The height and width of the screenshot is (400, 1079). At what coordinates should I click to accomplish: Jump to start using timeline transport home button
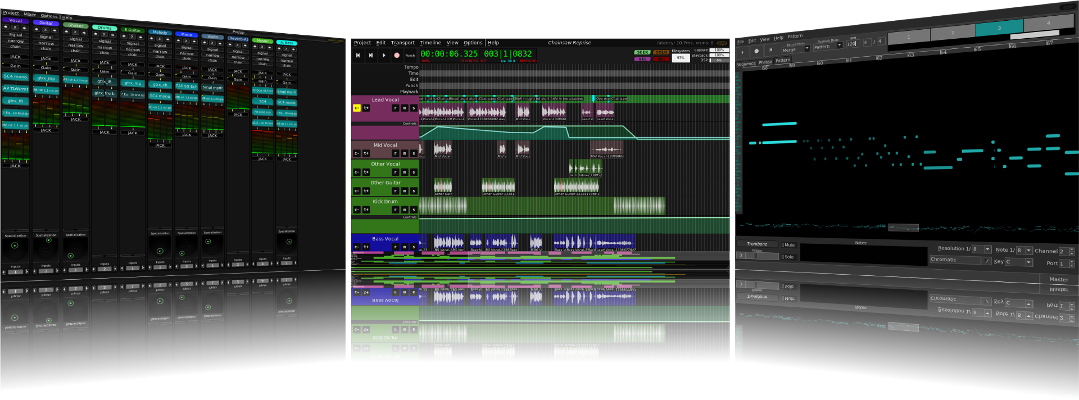[358, 55]
